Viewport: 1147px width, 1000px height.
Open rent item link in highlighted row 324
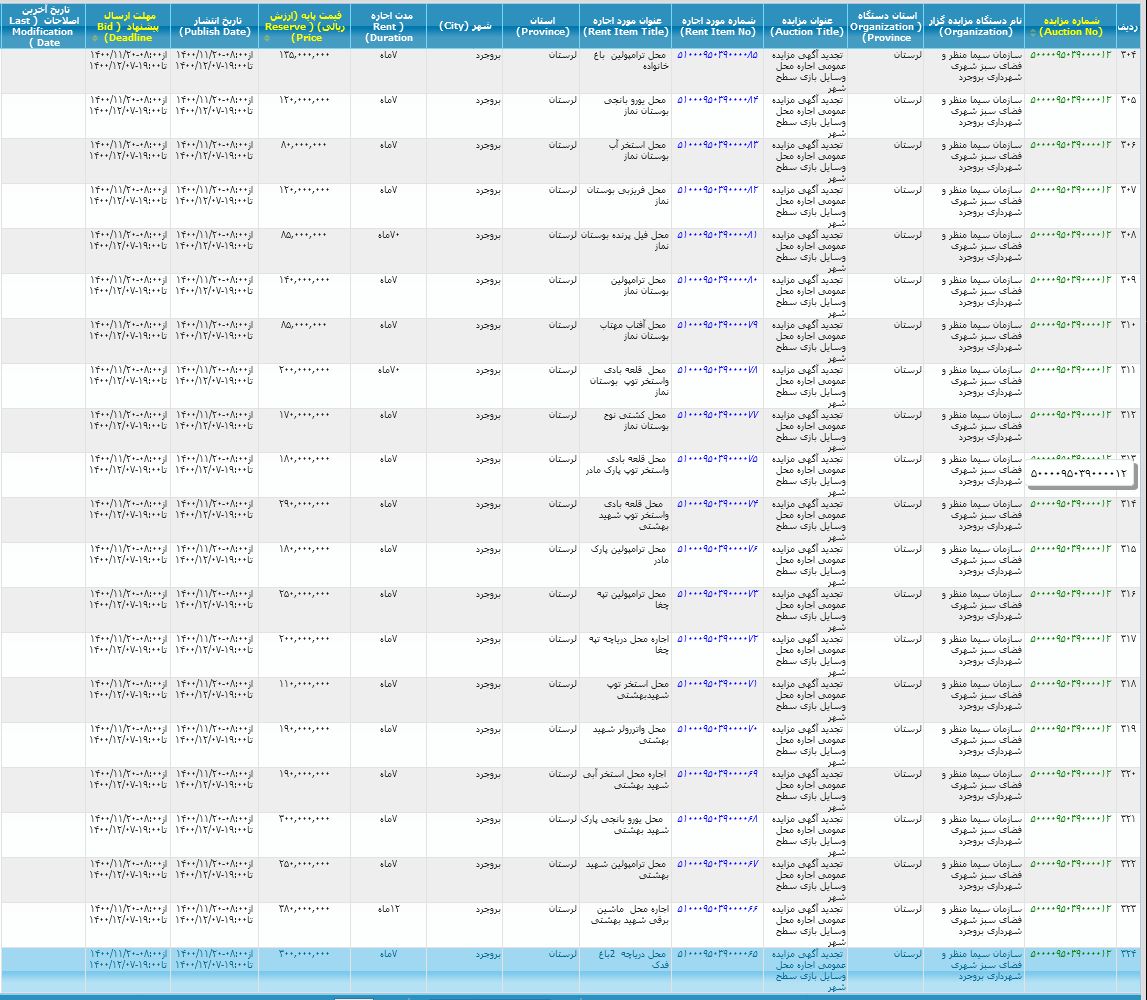[x=718, y=954]
